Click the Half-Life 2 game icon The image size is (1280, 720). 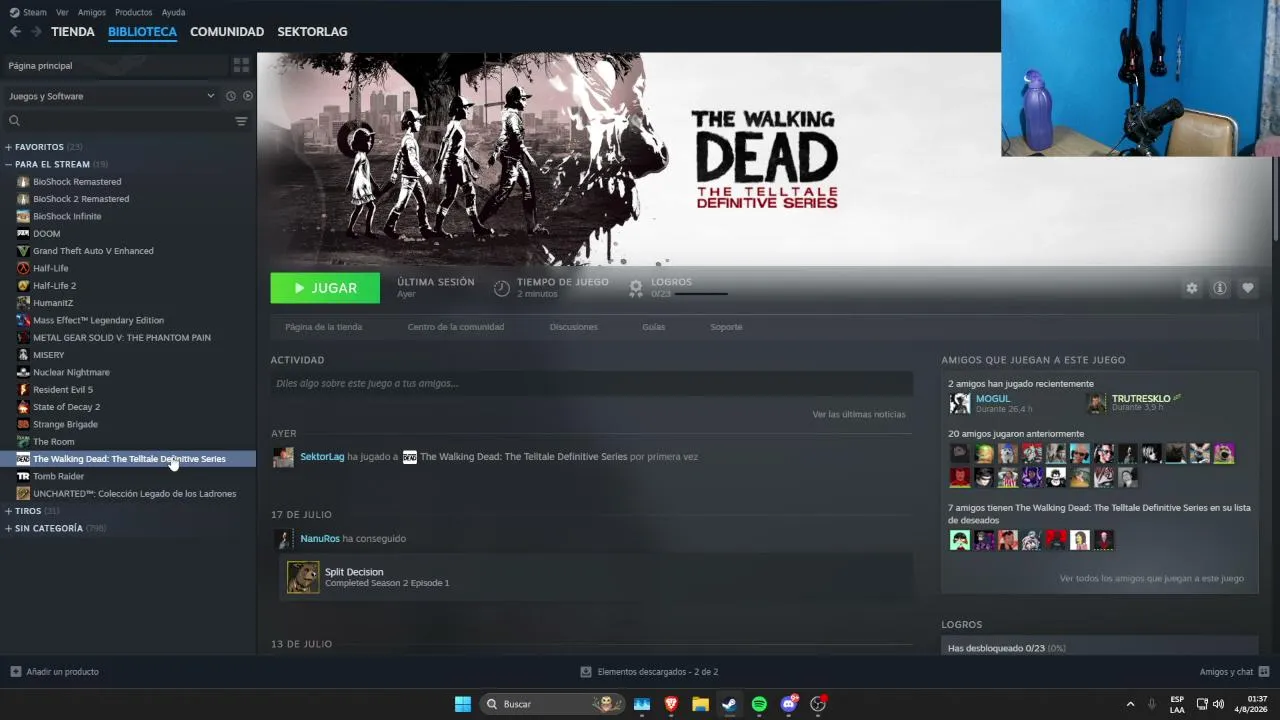click(23, 286)
